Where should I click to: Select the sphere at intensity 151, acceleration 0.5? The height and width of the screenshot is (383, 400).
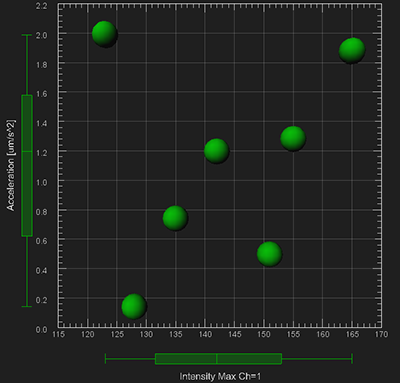(x=269, y=254)
